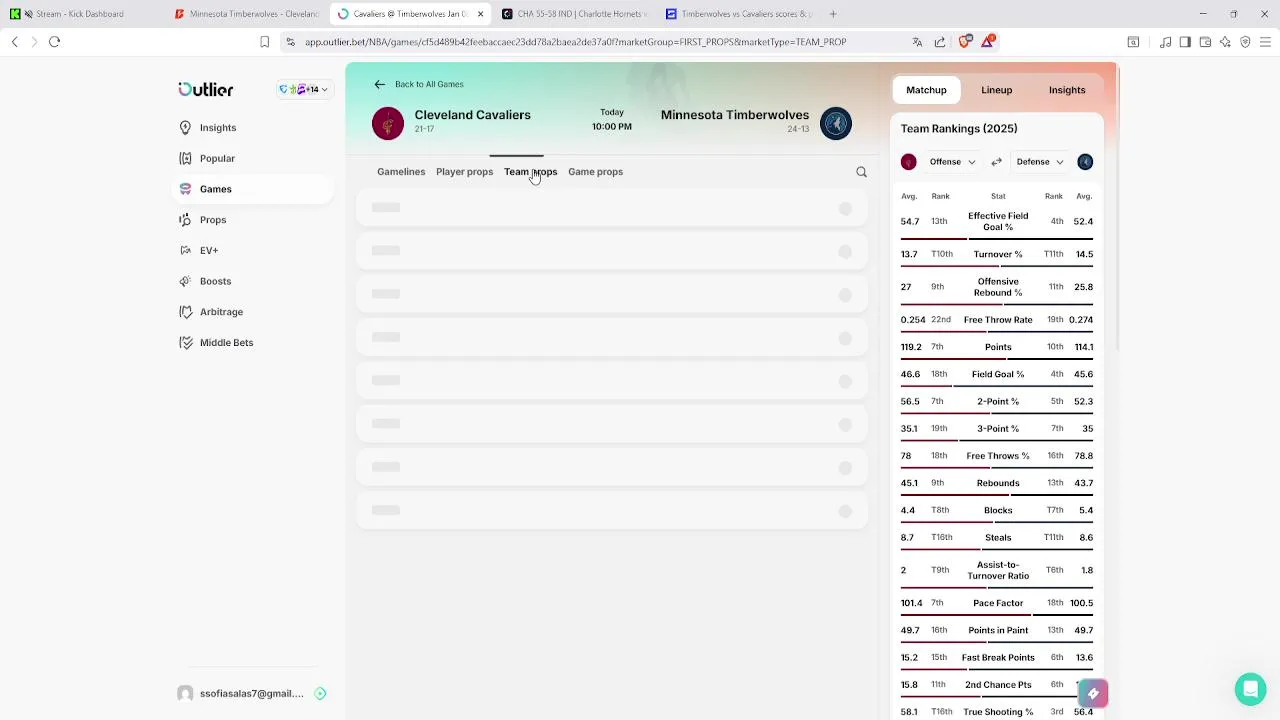Select the Team props tab
Image resolution: width=1280 pixels, height=720 pixels.
tap(530, 172)
